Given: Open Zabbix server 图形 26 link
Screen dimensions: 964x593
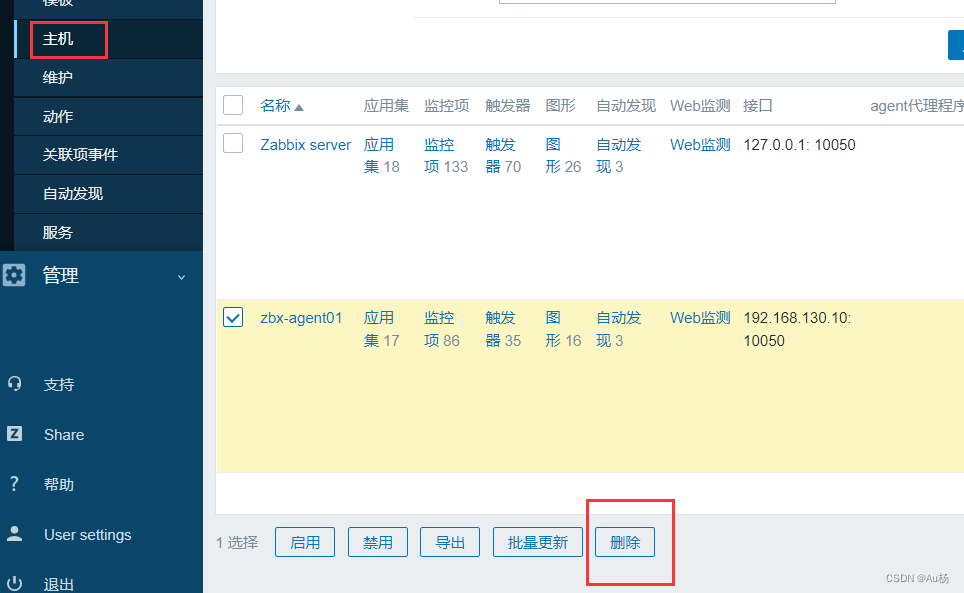Looking at the screenshot, I should pos(563,155).
